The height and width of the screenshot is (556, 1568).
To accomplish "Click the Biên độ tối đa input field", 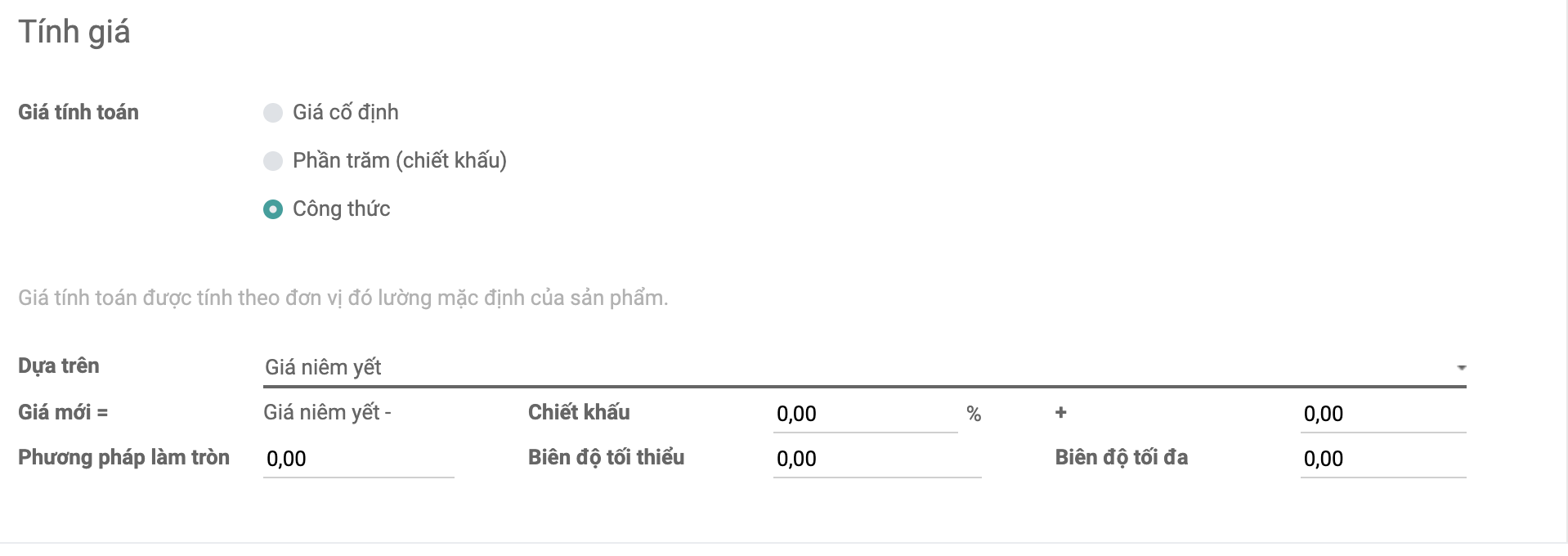I will (x=1382, y=459).
